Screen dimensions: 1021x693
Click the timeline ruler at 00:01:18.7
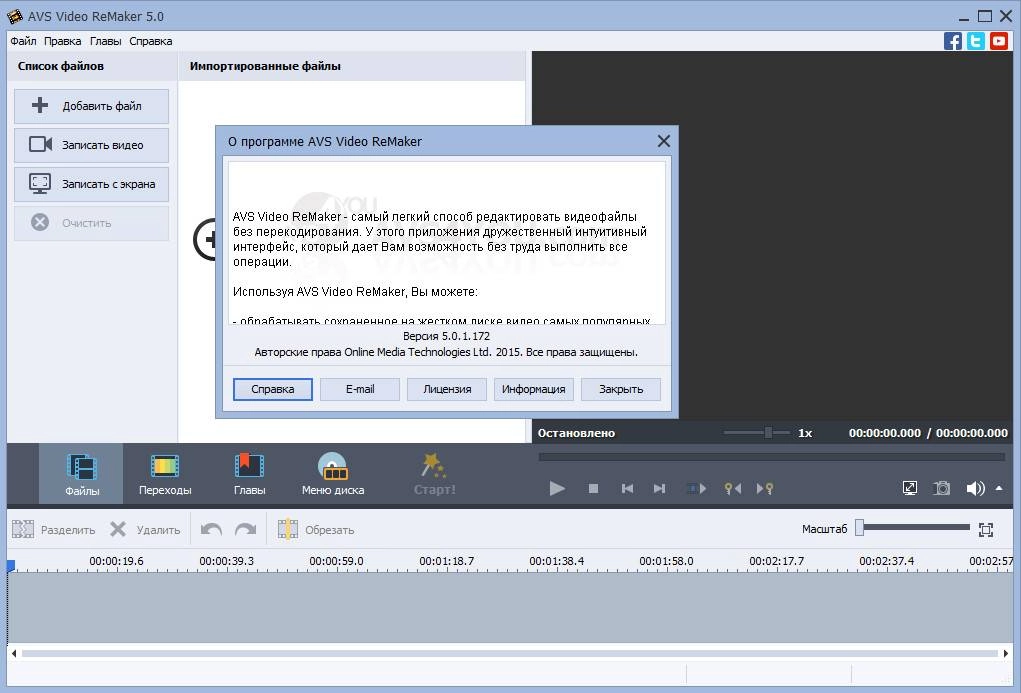coord(447,561)
